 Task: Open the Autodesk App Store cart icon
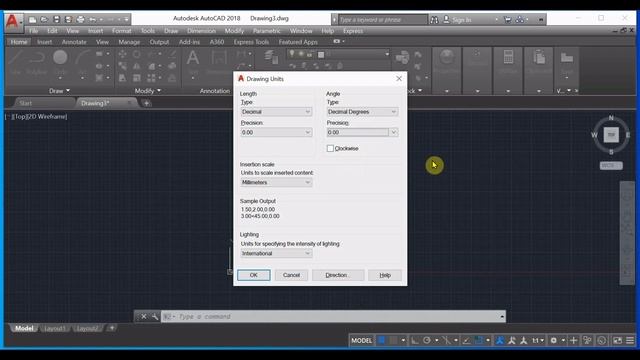point(507,20)
